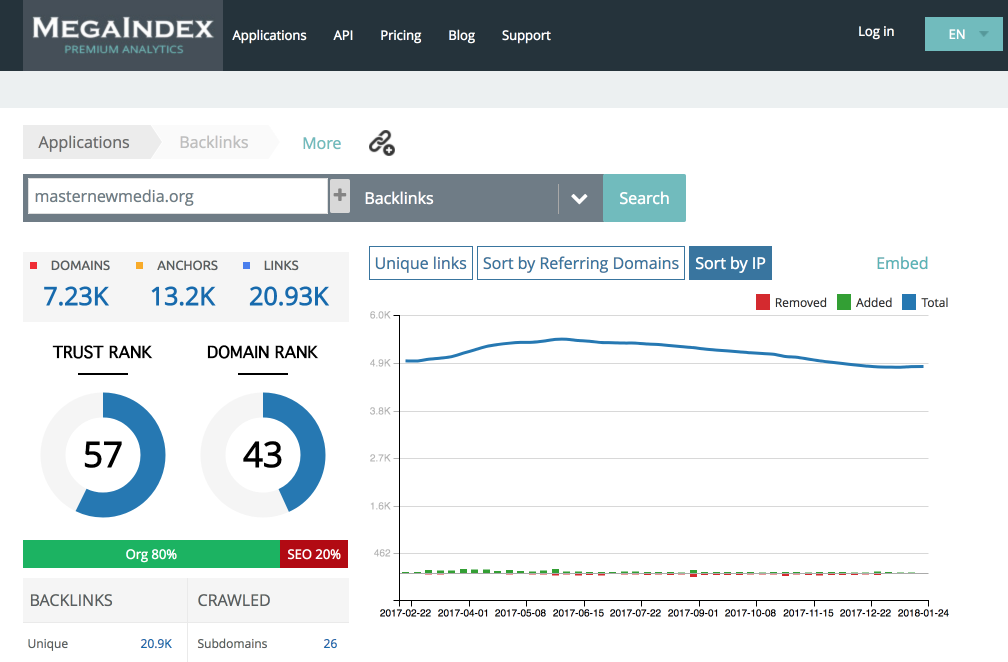Screen dimensions: 1008x662
Task: Click the 13.2K anchors value
Action: coord(183,296)
